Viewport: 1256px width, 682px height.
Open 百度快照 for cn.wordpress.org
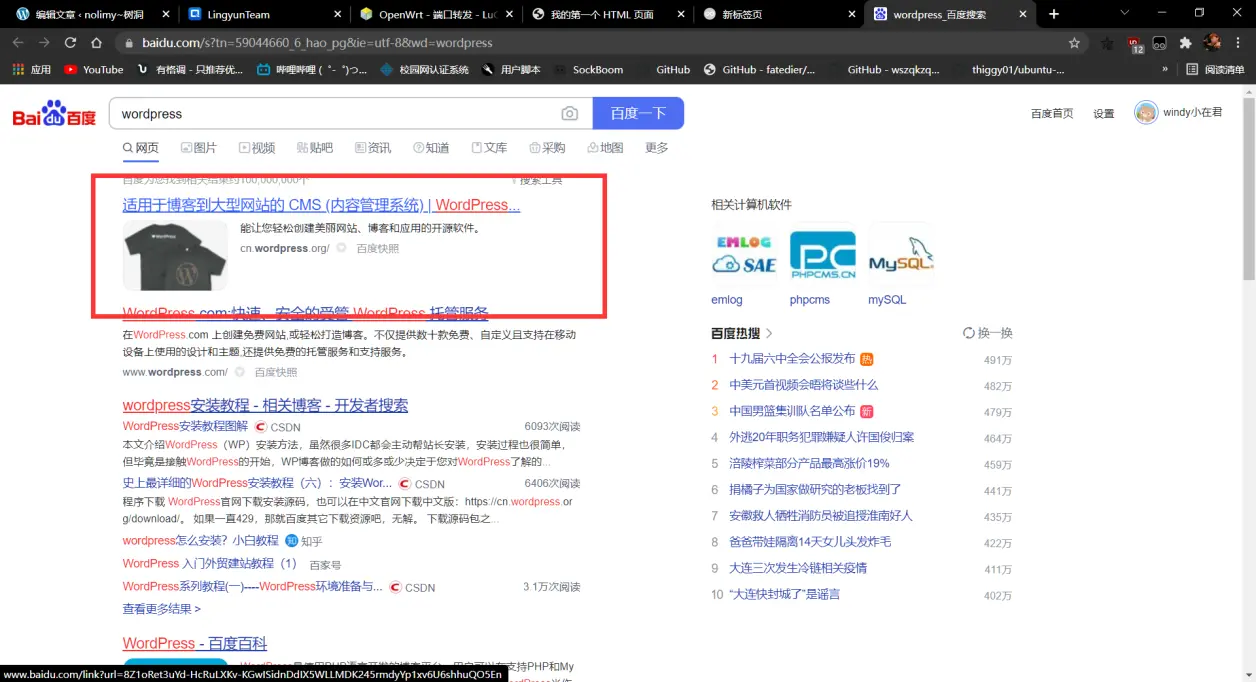(x=377, y=248)
